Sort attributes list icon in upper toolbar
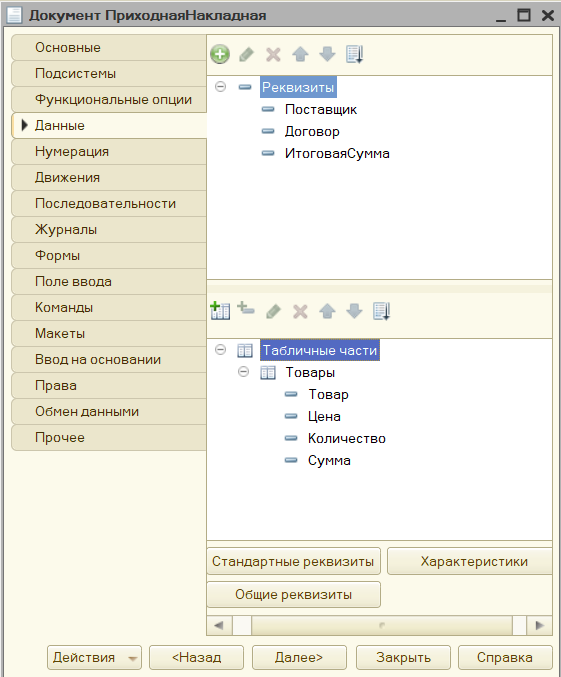 click(355, 54)
